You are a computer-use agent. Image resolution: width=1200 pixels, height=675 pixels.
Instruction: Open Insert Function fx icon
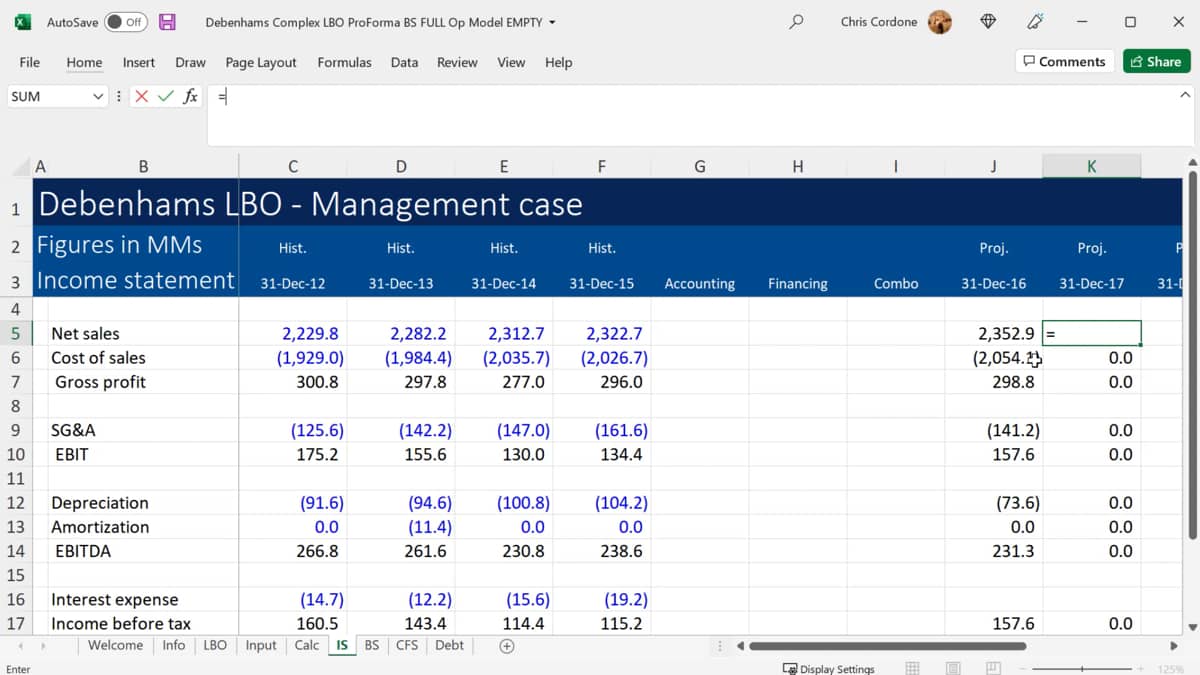(x=190, y=97)
